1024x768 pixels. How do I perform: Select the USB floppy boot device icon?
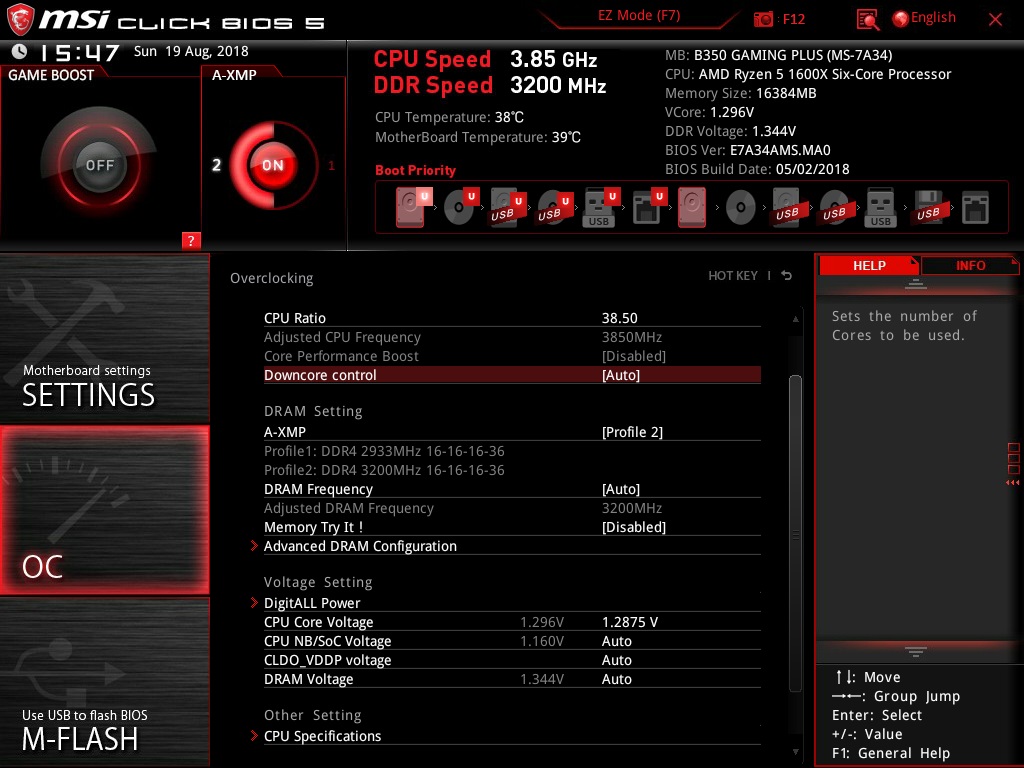(x=929, y=208)
